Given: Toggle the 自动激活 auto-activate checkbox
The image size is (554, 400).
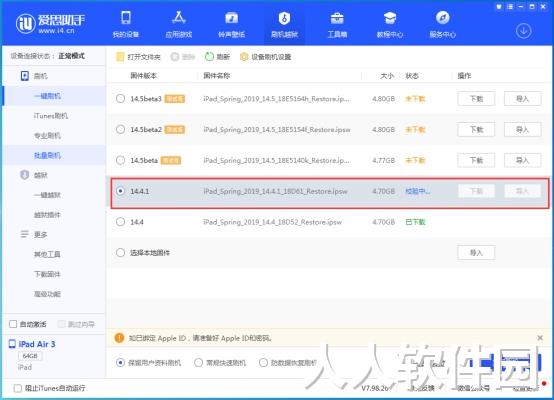Looking at the screenshot, I should tap(13, 324).
